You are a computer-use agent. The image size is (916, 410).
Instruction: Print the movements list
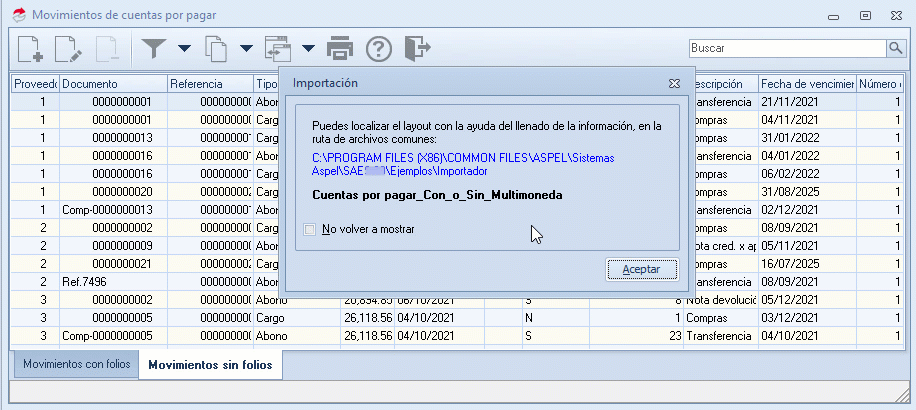pos(341,48)
